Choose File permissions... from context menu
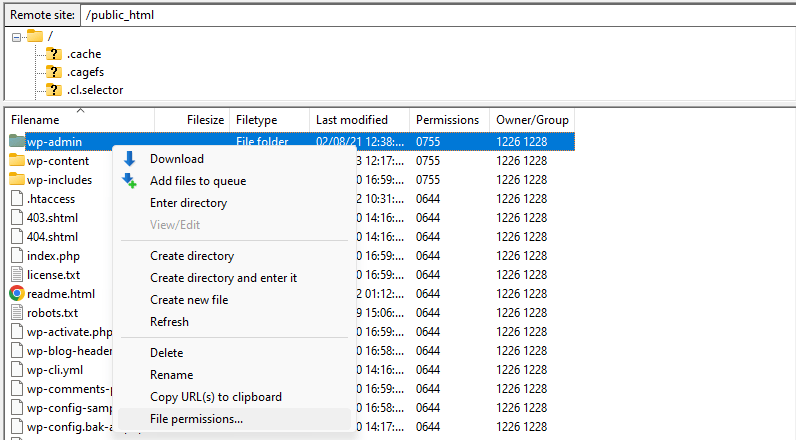Screen dimensions: 796x440 [x=196, y=419]
